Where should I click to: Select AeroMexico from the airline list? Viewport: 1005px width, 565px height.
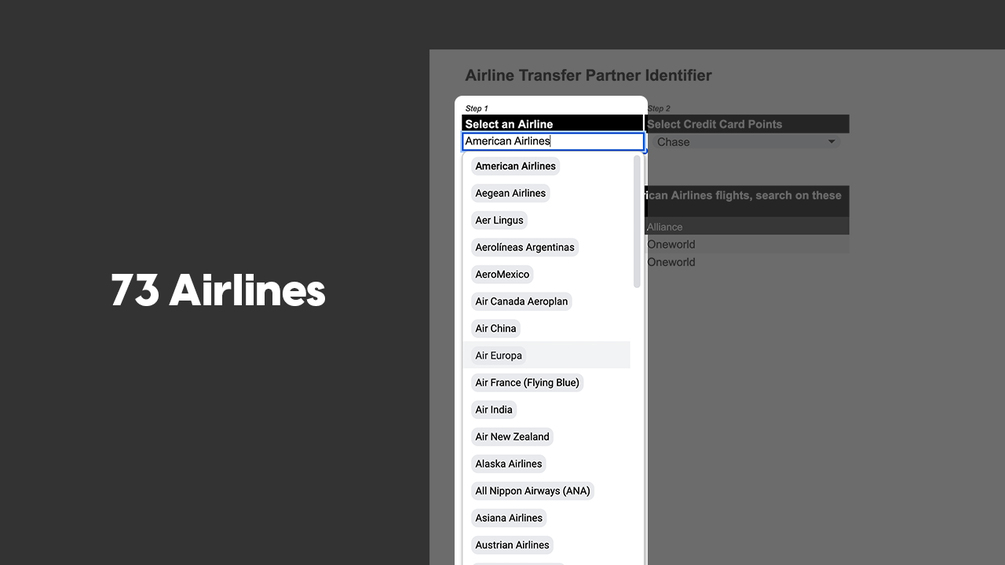point(502,274)
